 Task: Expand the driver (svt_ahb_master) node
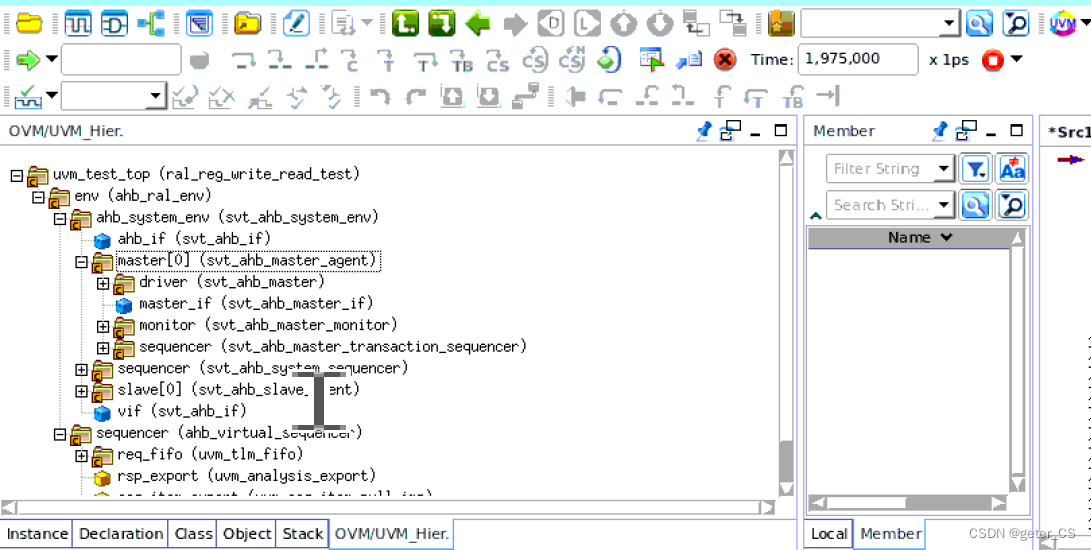click(x=103, y=284)
